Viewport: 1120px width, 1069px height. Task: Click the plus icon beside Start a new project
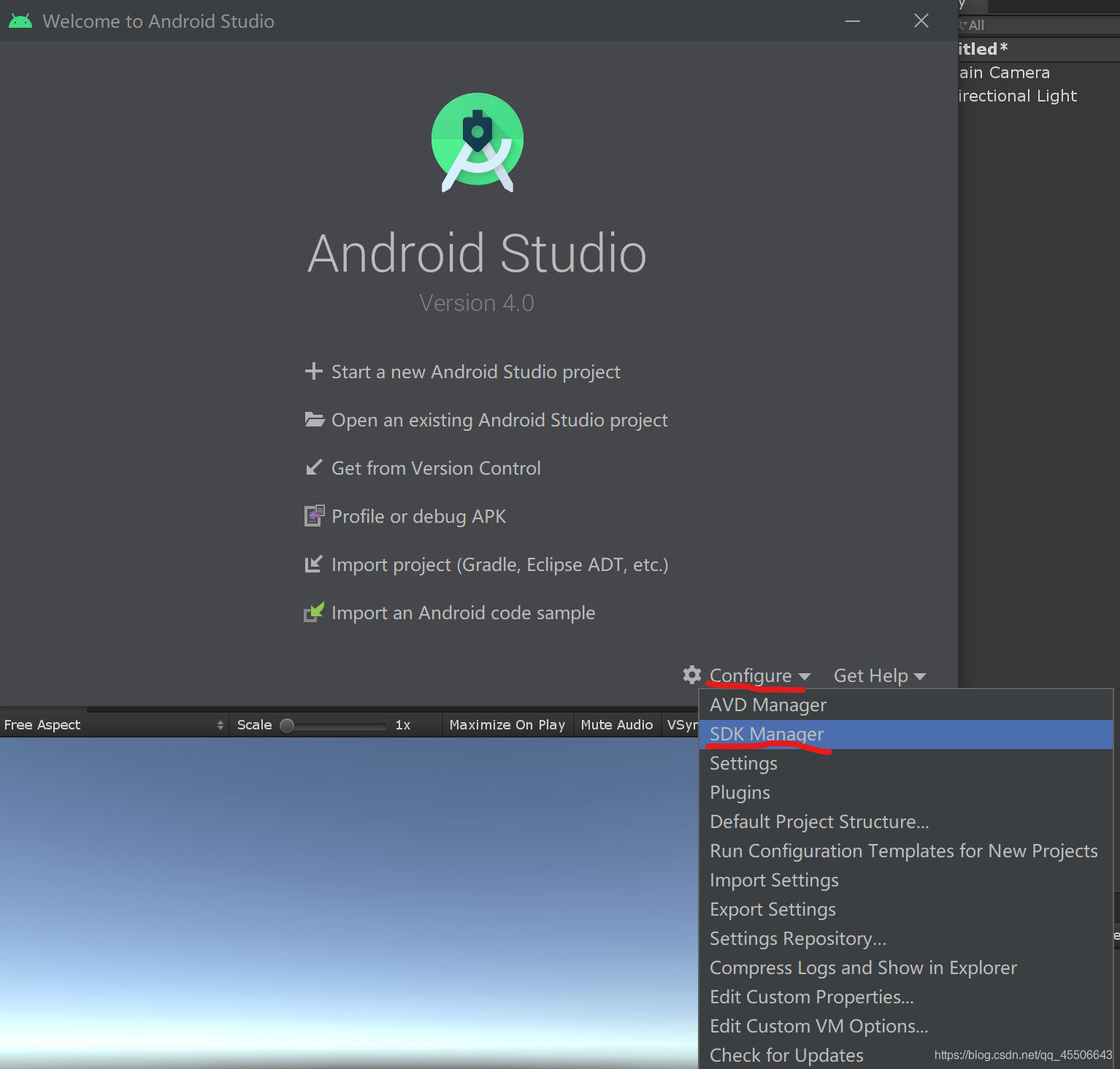click(314, 371)
